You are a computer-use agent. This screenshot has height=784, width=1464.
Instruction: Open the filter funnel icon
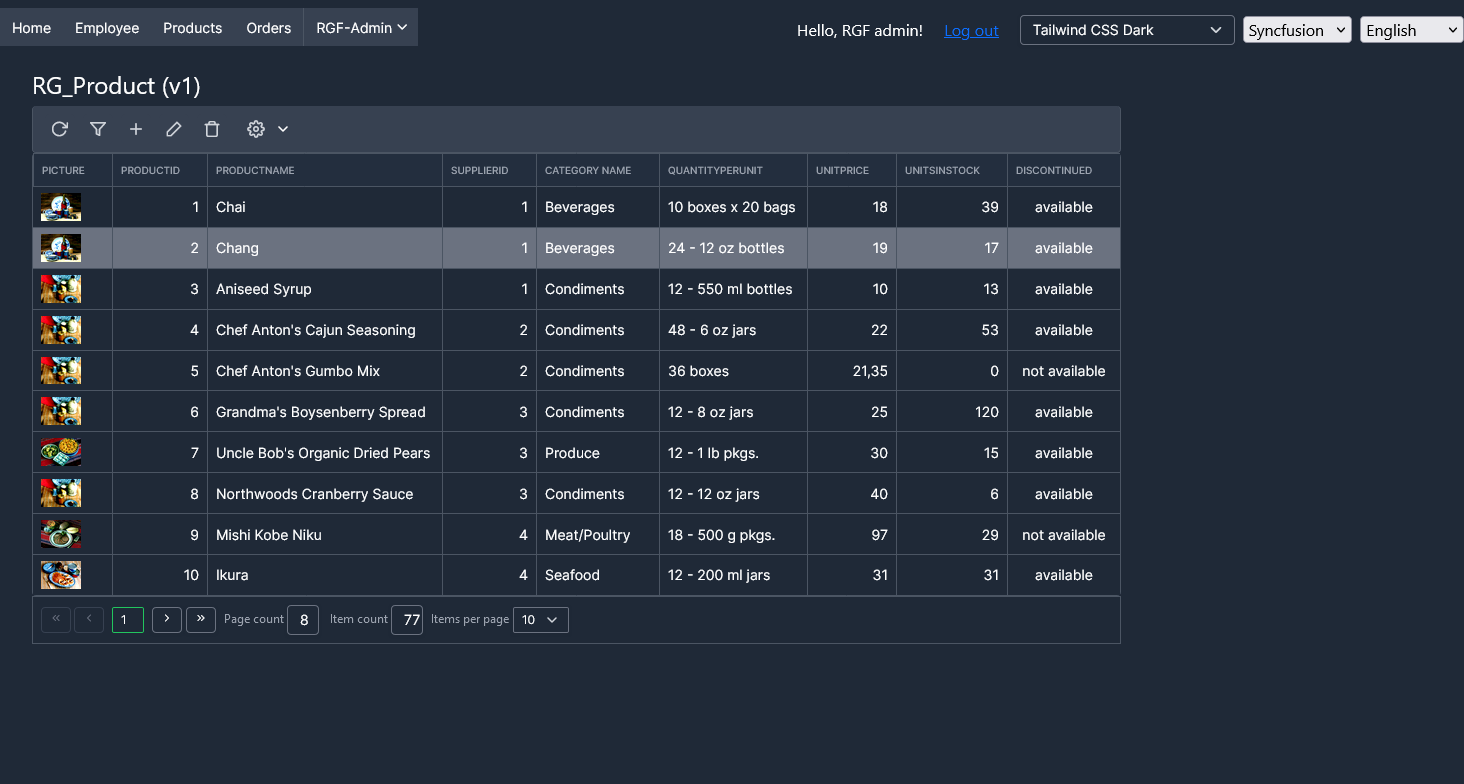[98, 129]
